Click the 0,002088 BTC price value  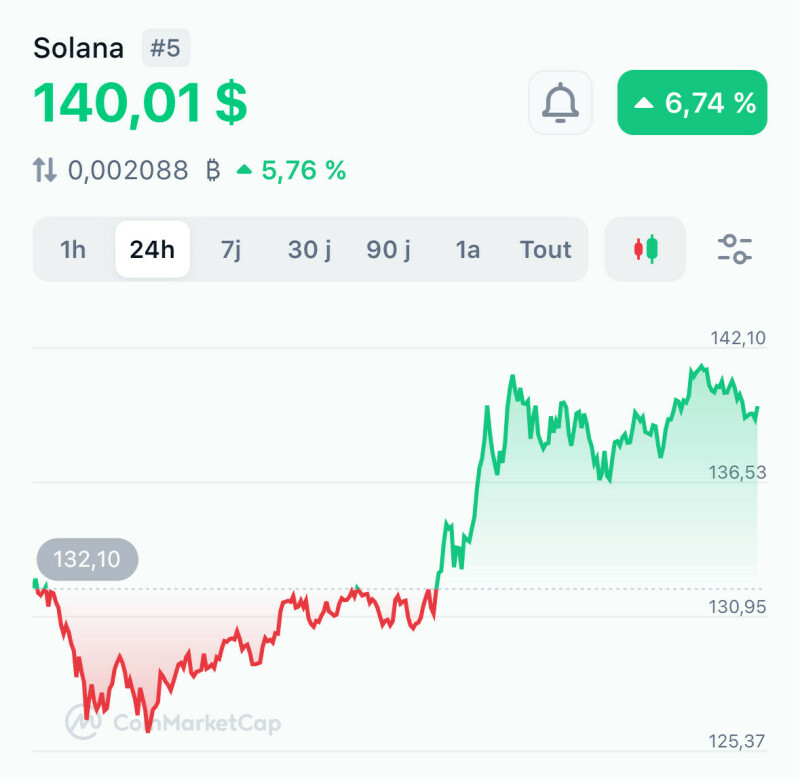point(128,170)
